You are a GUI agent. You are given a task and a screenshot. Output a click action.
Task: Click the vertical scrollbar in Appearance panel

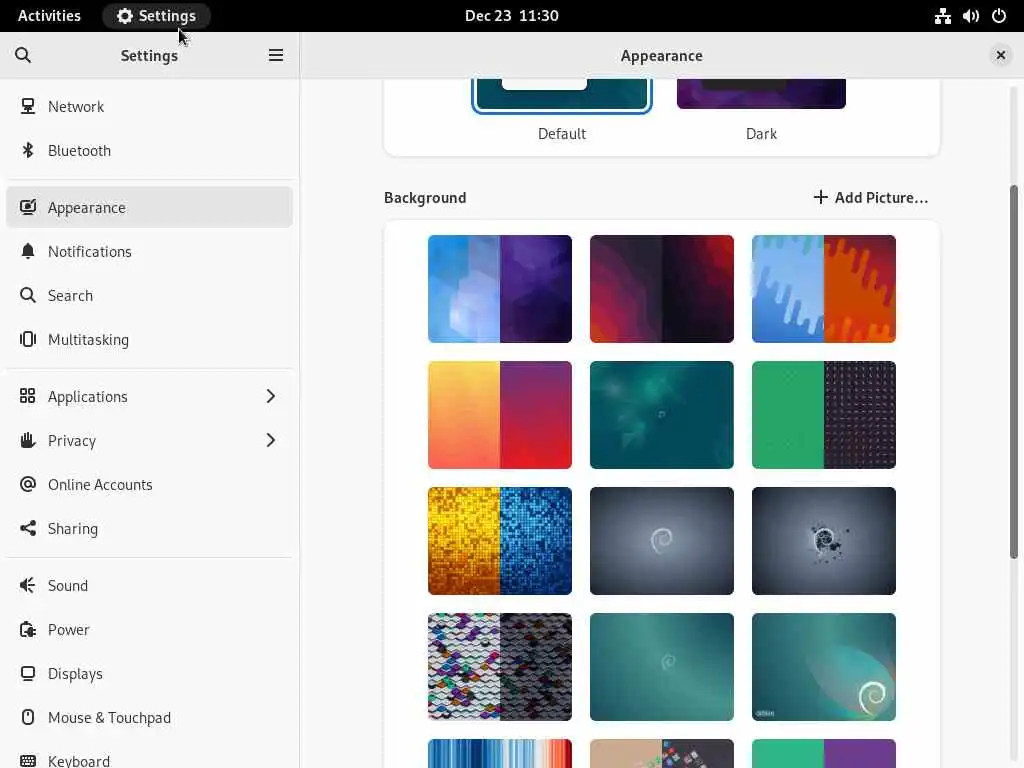pyautogui.click(x=1014, y=372)
